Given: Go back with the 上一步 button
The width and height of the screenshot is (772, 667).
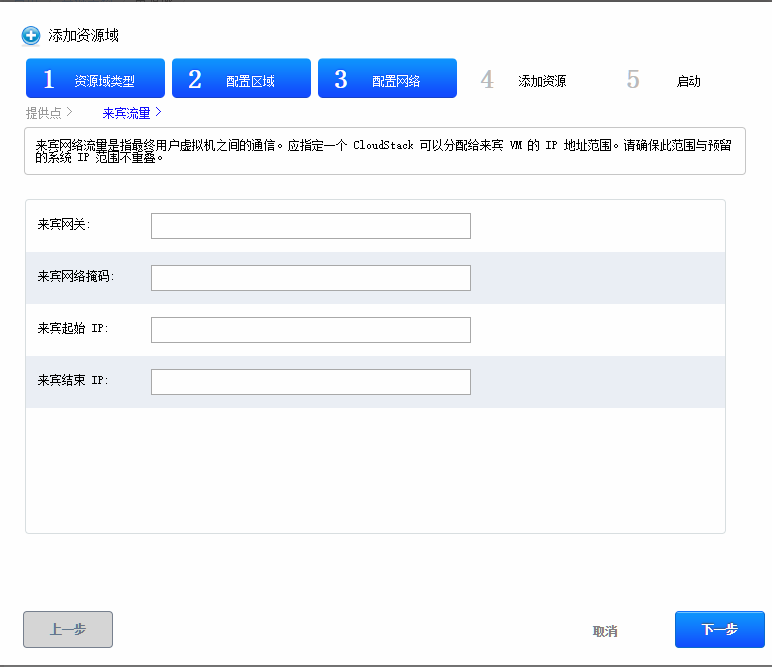Looking at the screenshot, I should 68,629.
